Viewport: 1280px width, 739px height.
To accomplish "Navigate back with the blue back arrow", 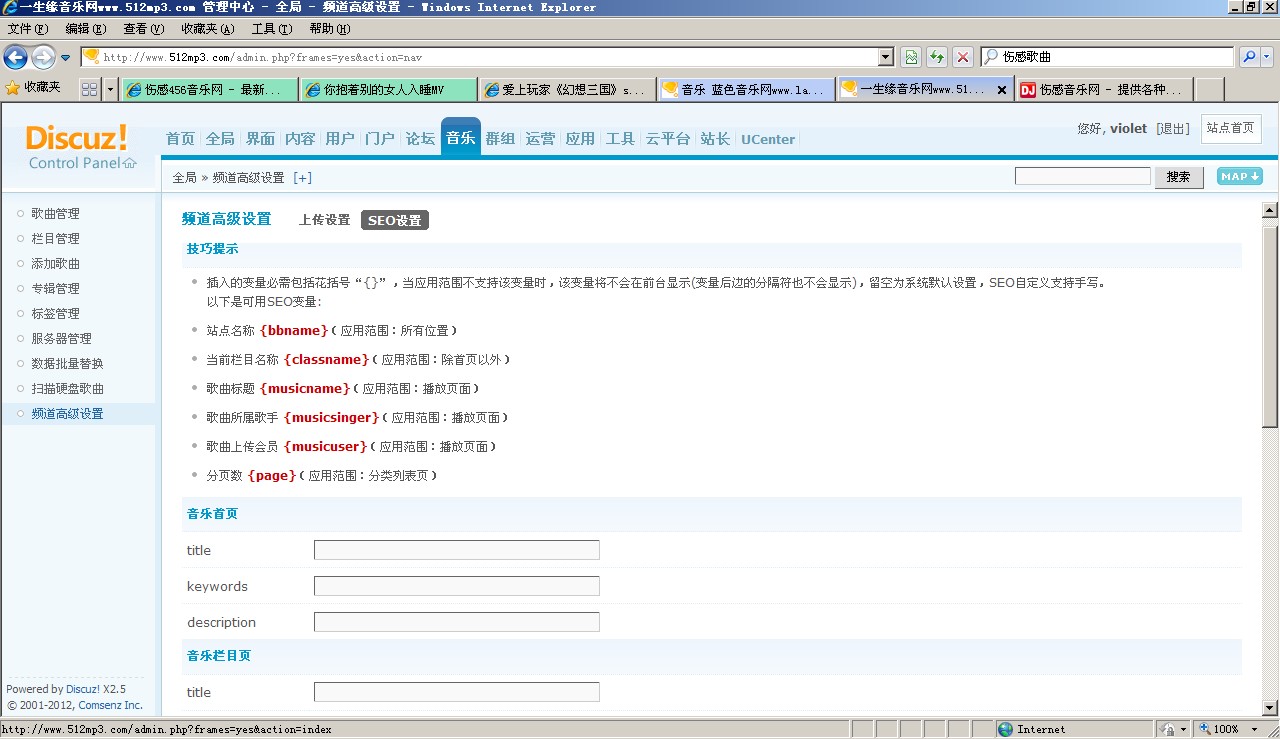I will pyautogui.click(x=14, y=57).
